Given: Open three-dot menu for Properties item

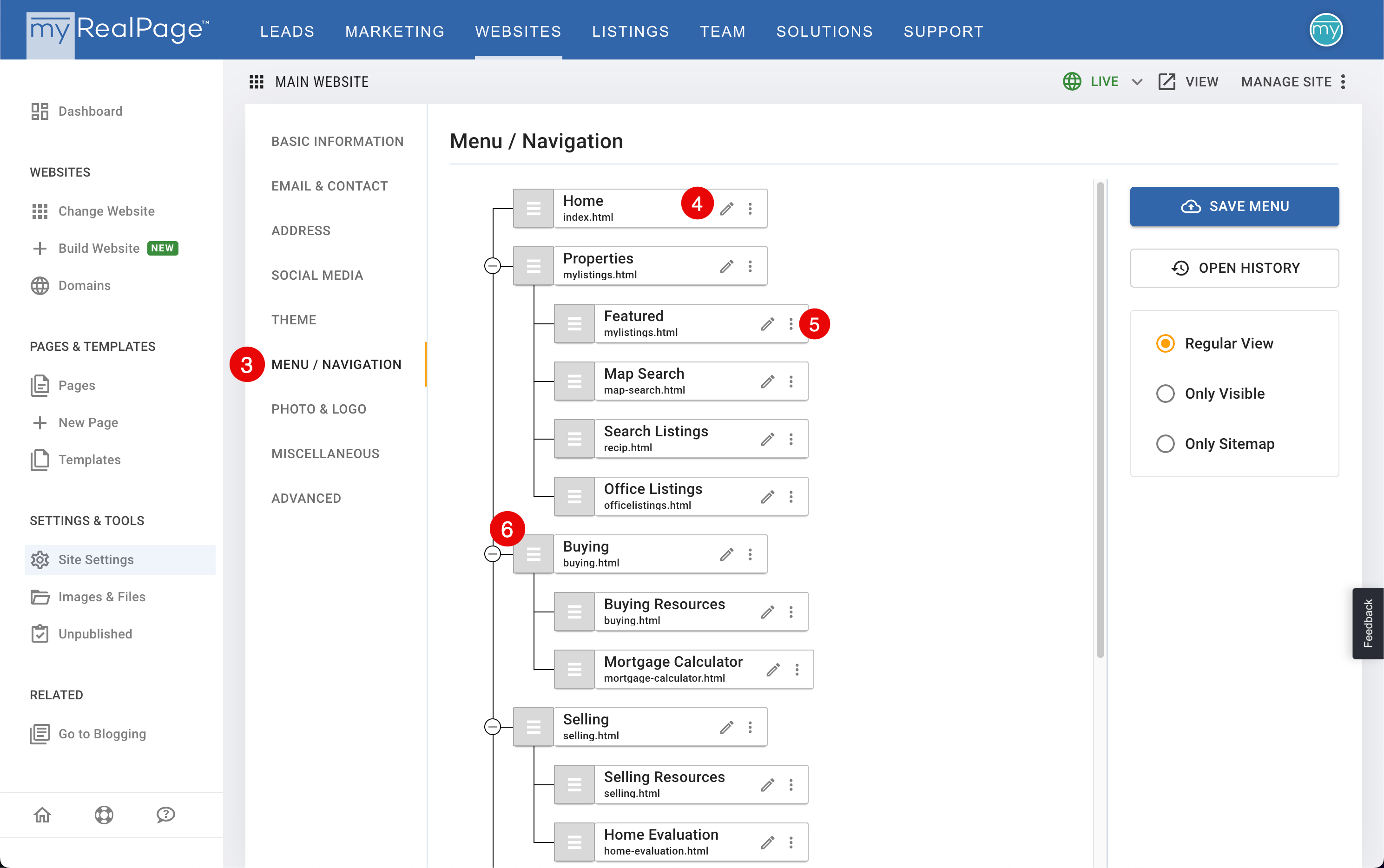Looking at the screenshot, I should click(x=750, y=266).
